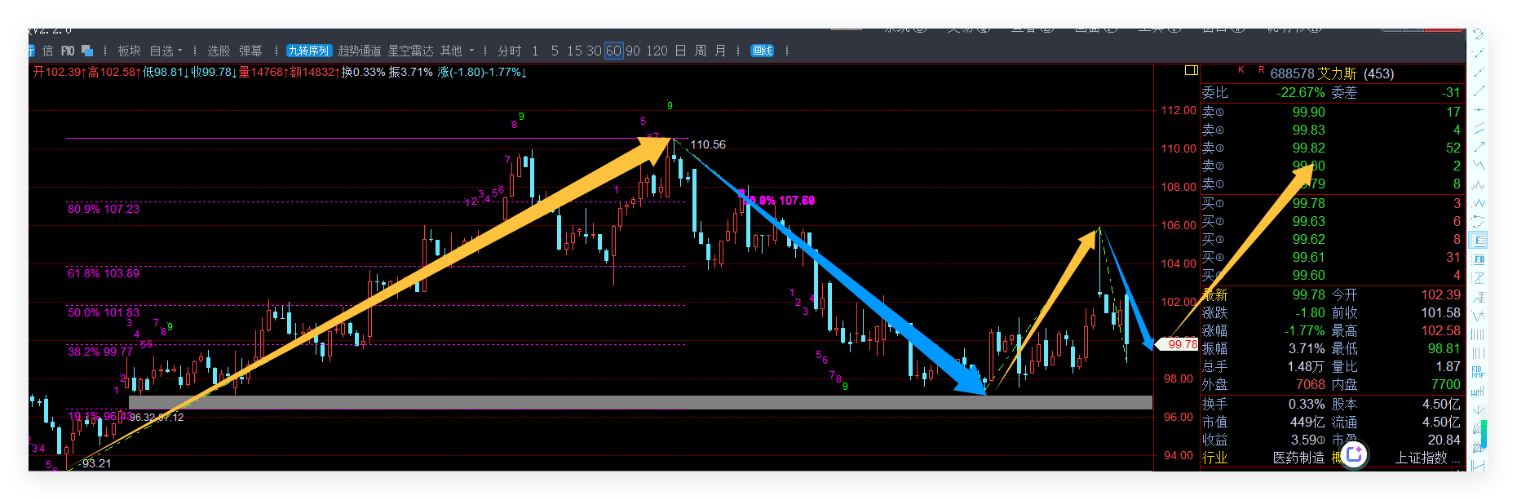The image size is (1517, 500).
Task: Open the 信 info button
Action: coord(48,51)
